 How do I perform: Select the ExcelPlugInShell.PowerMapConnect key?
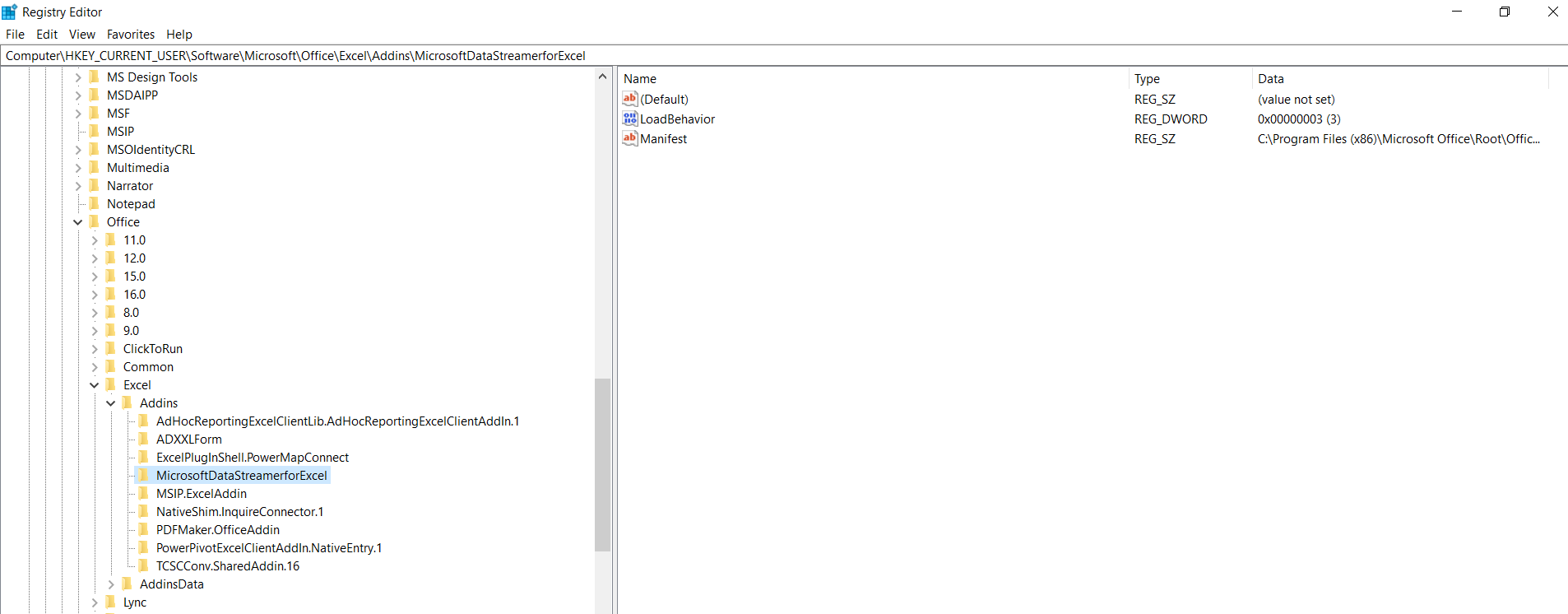click(253, 457)
